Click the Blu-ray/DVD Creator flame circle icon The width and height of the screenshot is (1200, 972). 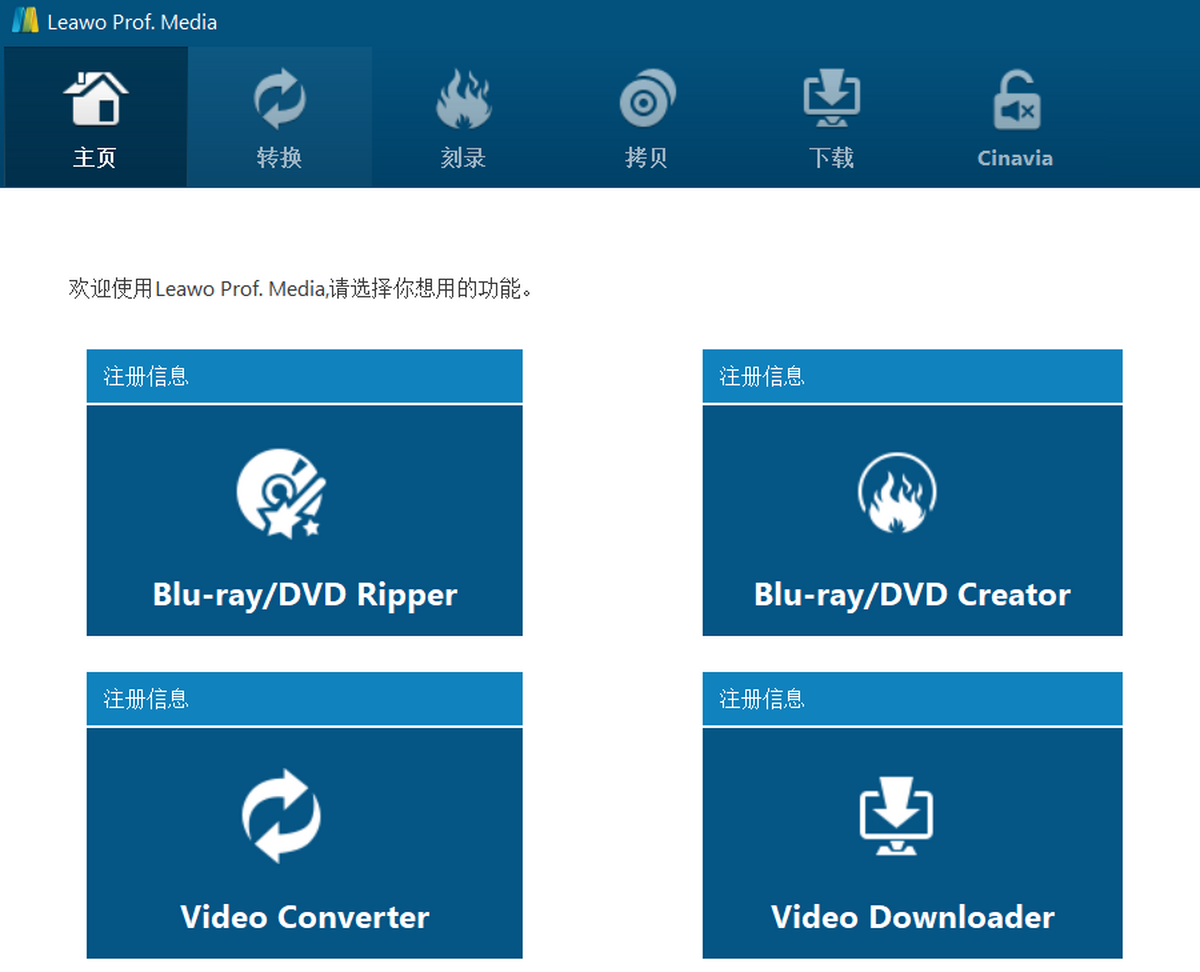click(x=897, y=494)
